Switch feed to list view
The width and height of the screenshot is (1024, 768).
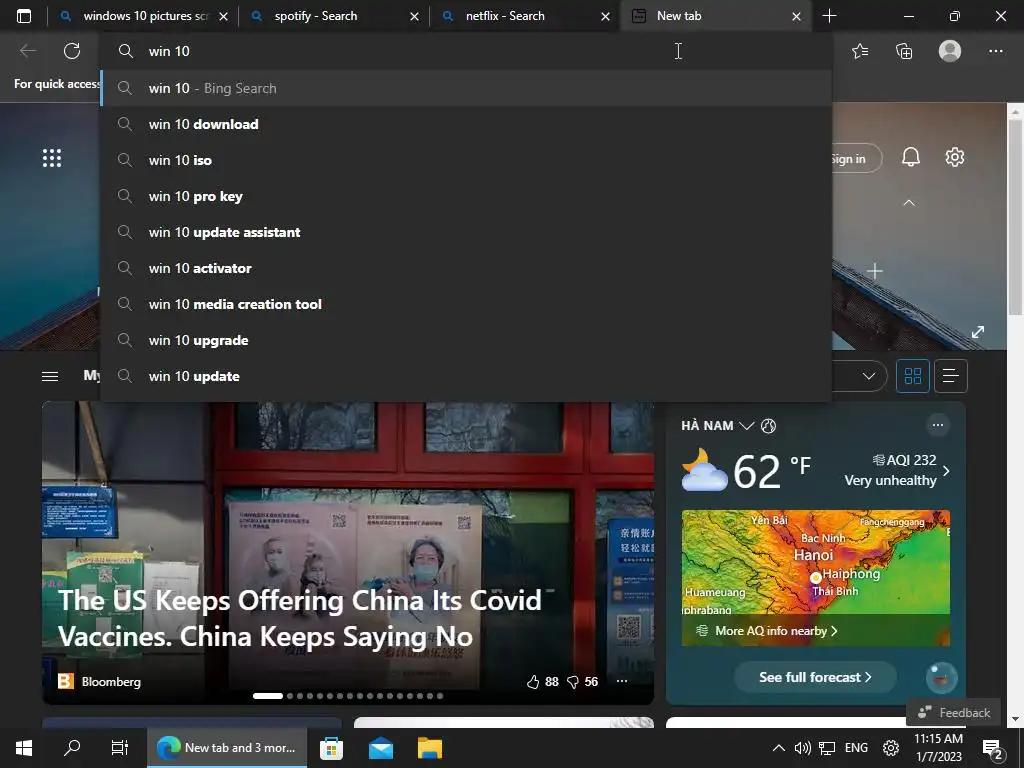pos(951,376)
